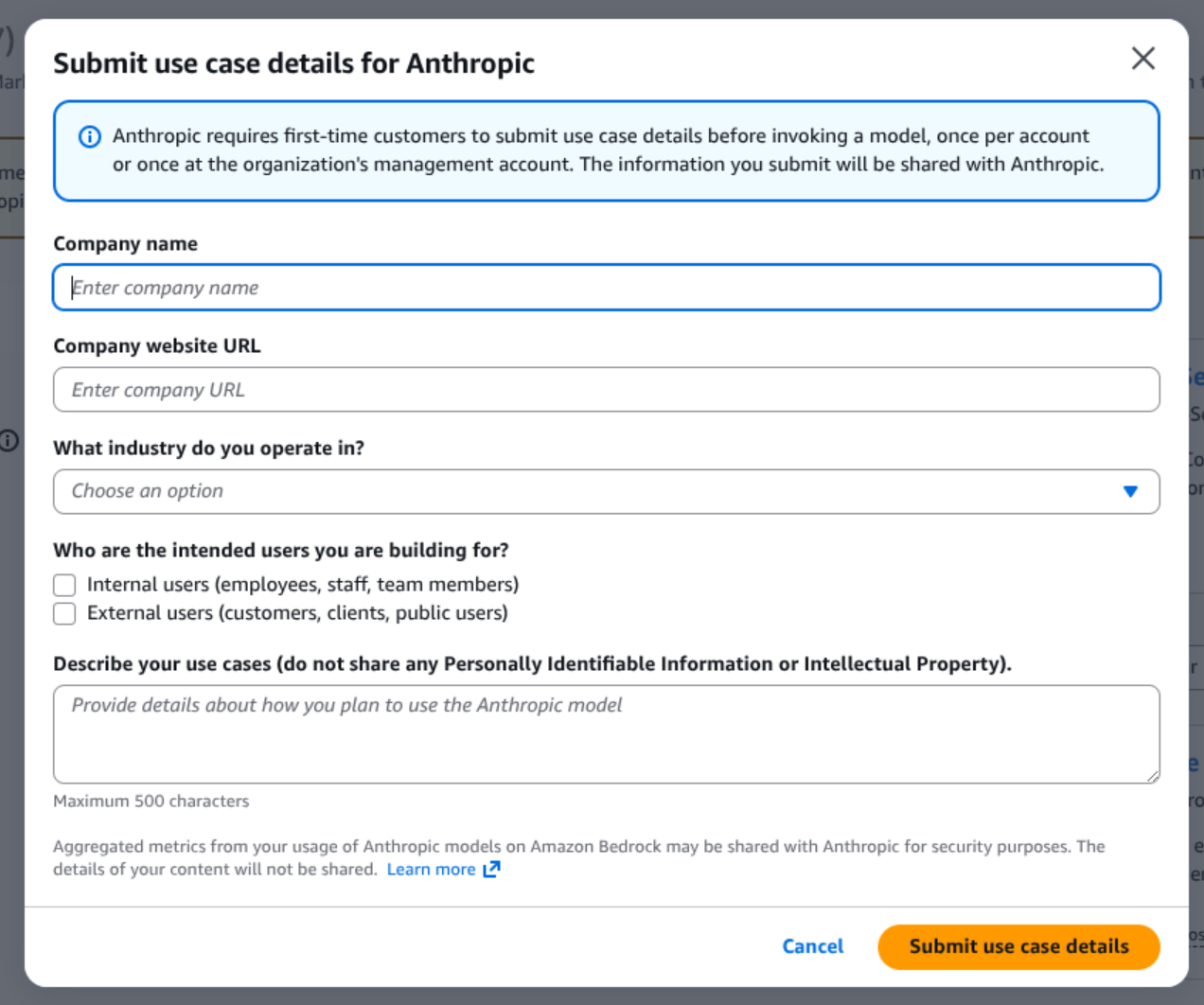Click the info icon on the page's left edge
The image size is (1204, 1005).
(x=9, y=441)
